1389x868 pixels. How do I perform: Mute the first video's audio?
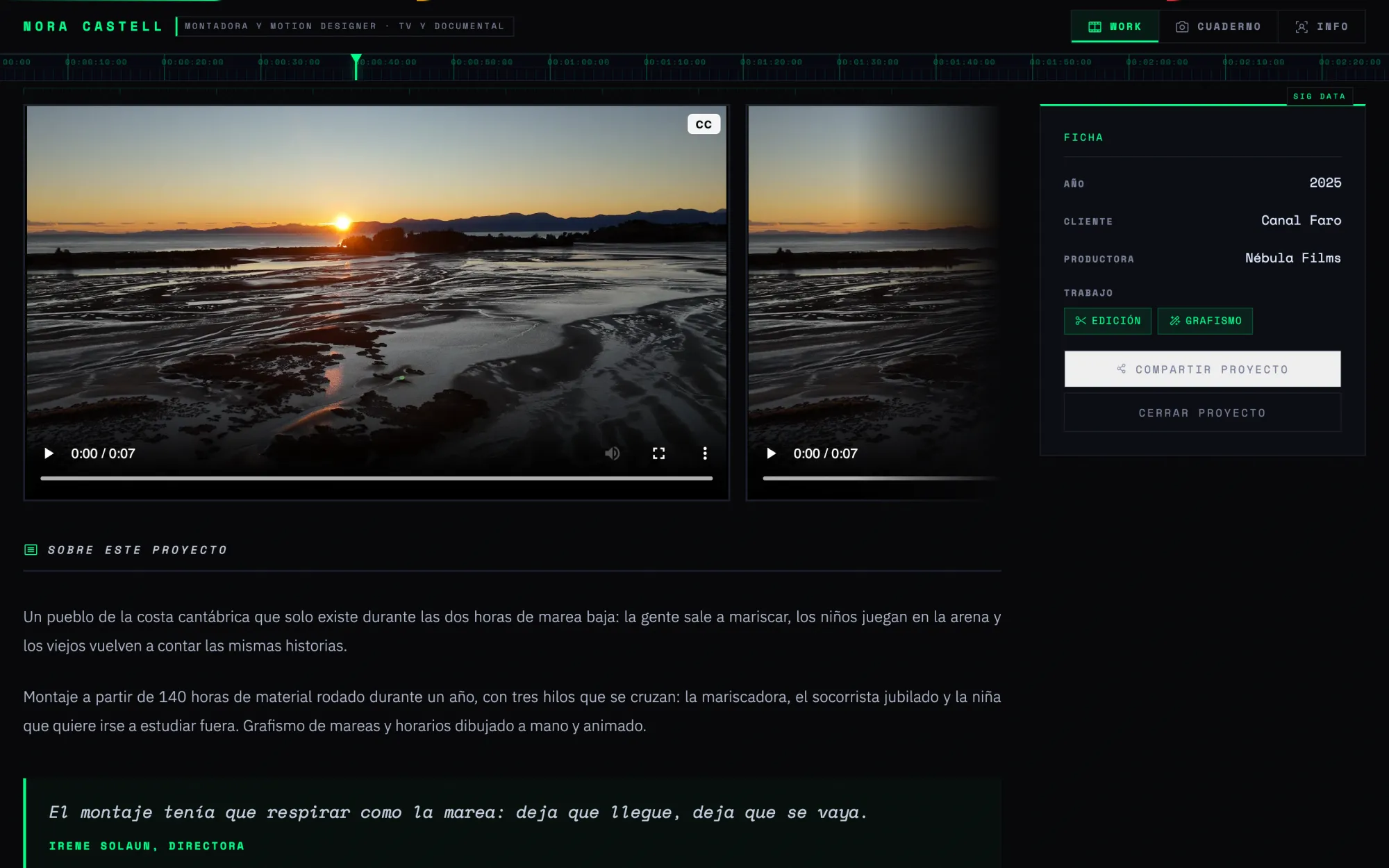tap(612, 453)
